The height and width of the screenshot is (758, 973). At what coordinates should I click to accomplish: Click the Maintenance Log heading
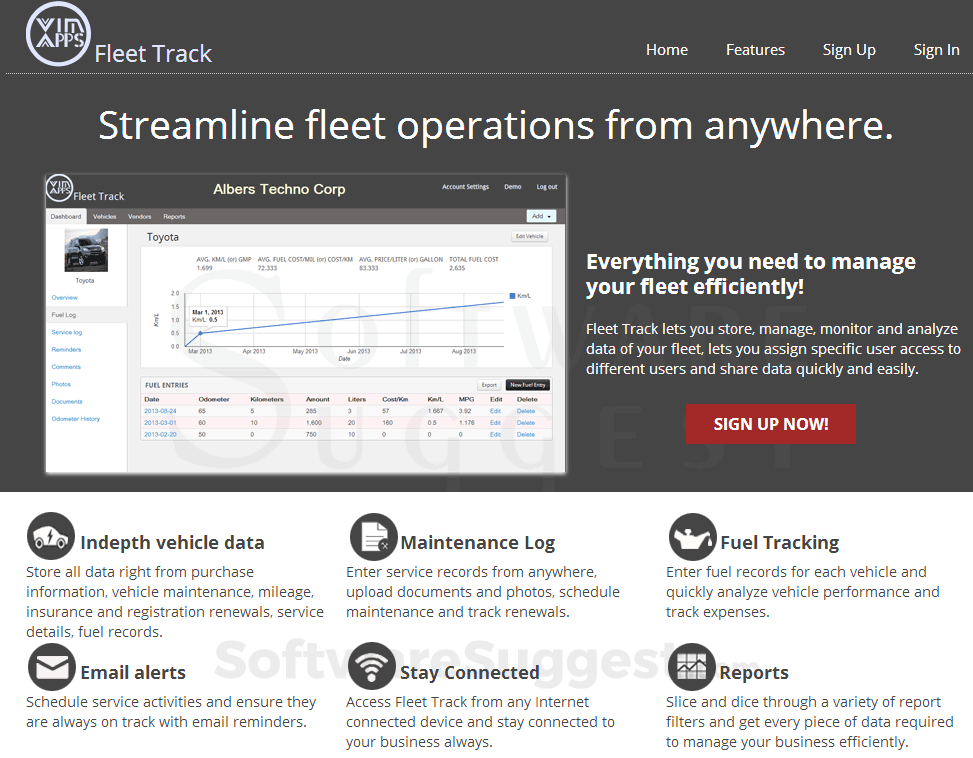point(478,543)
